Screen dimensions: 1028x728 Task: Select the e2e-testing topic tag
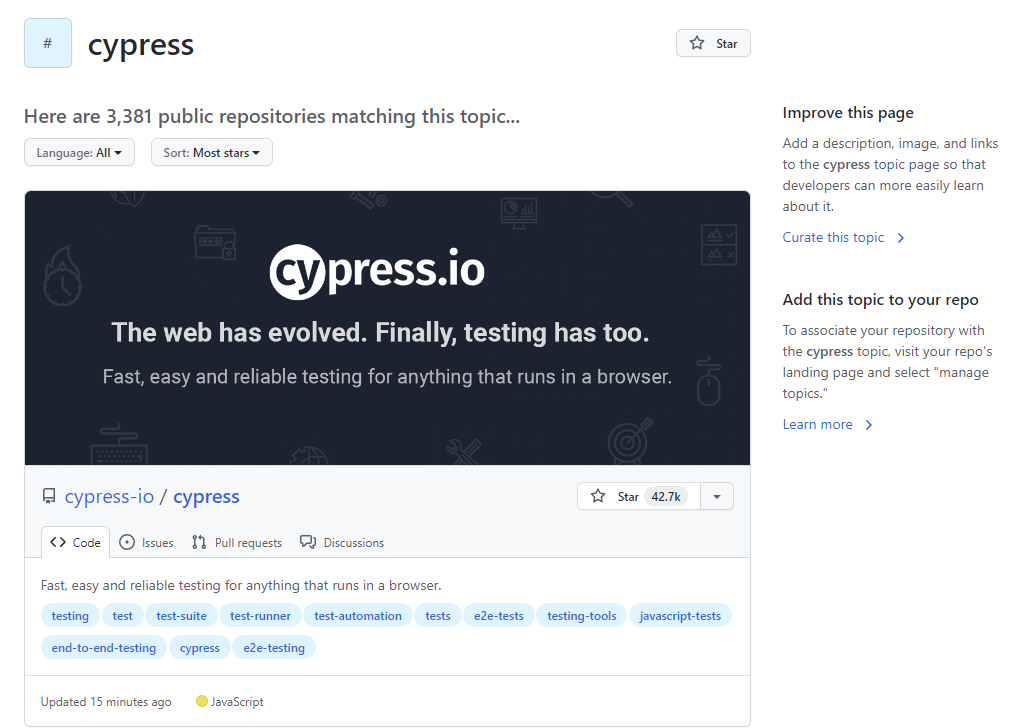[x=274, y=648]
